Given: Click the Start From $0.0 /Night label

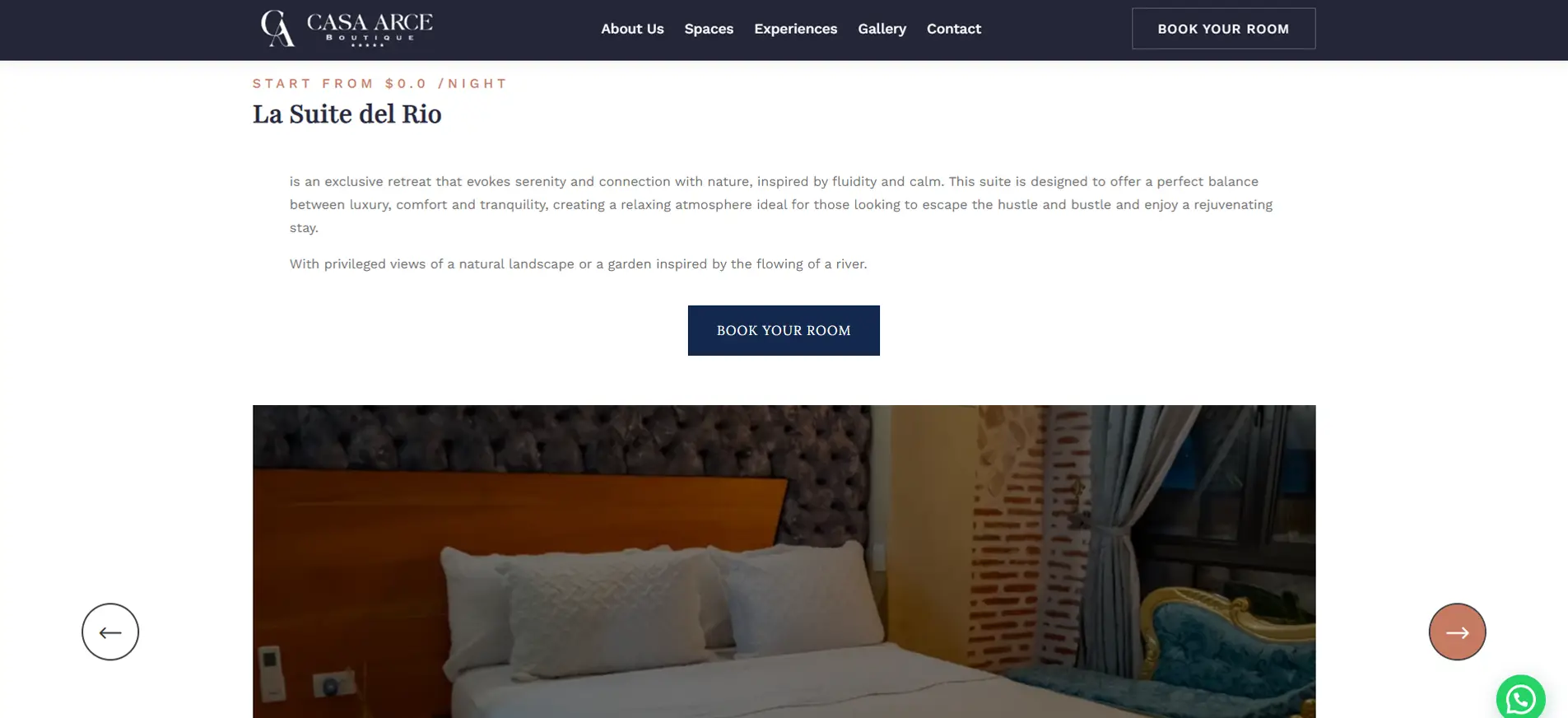Looking at the screenshot, I should pyautogui.click(x=379, y=83).
